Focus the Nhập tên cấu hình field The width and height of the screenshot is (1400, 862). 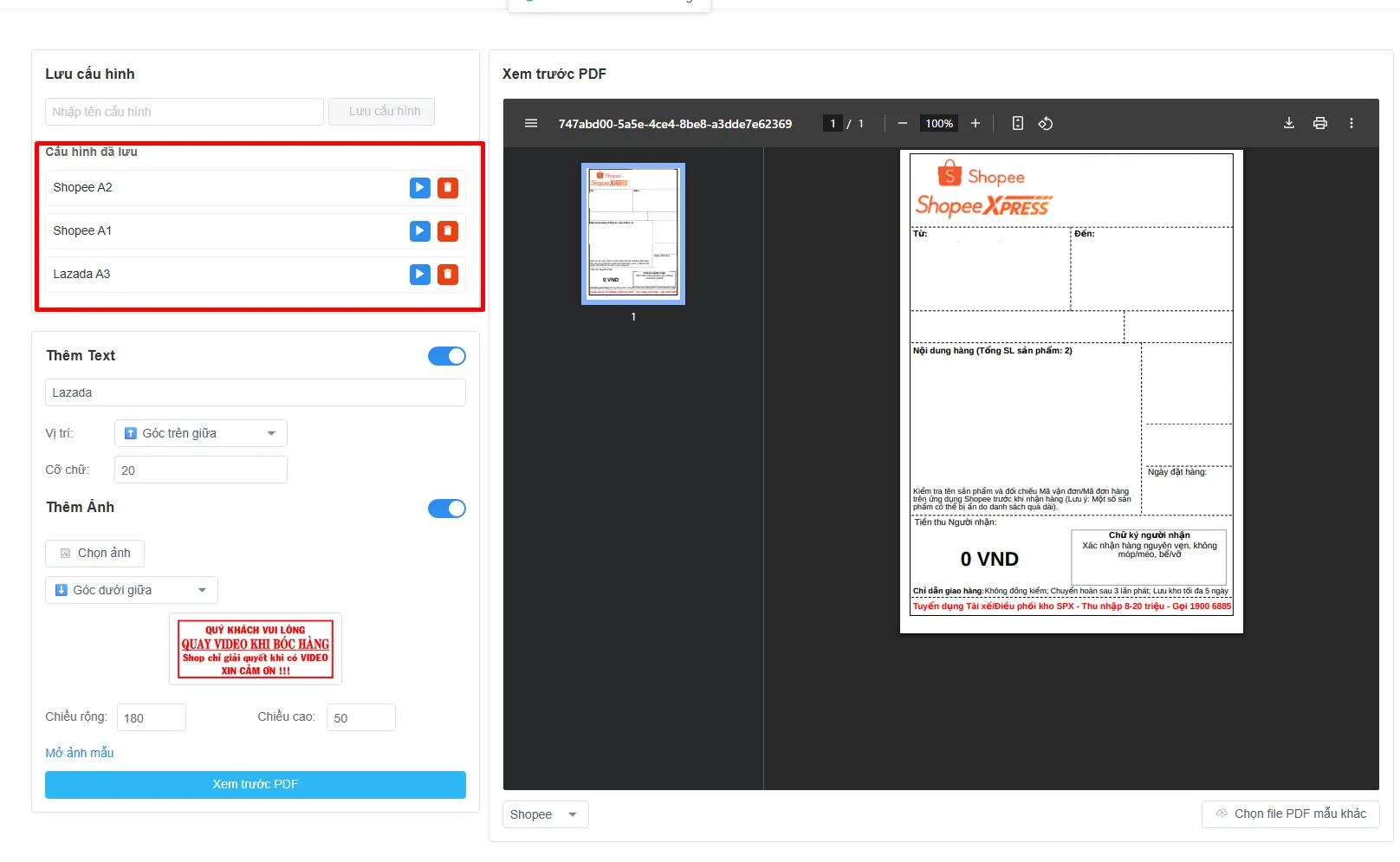pyautogui.click(x=185, y=112)
